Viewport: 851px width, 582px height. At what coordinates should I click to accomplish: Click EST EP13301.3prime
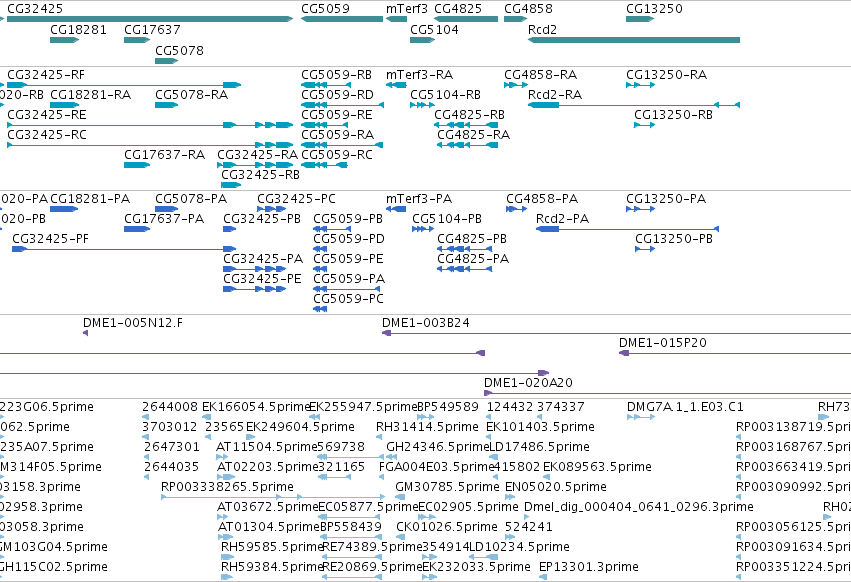[x=544, y=577]
